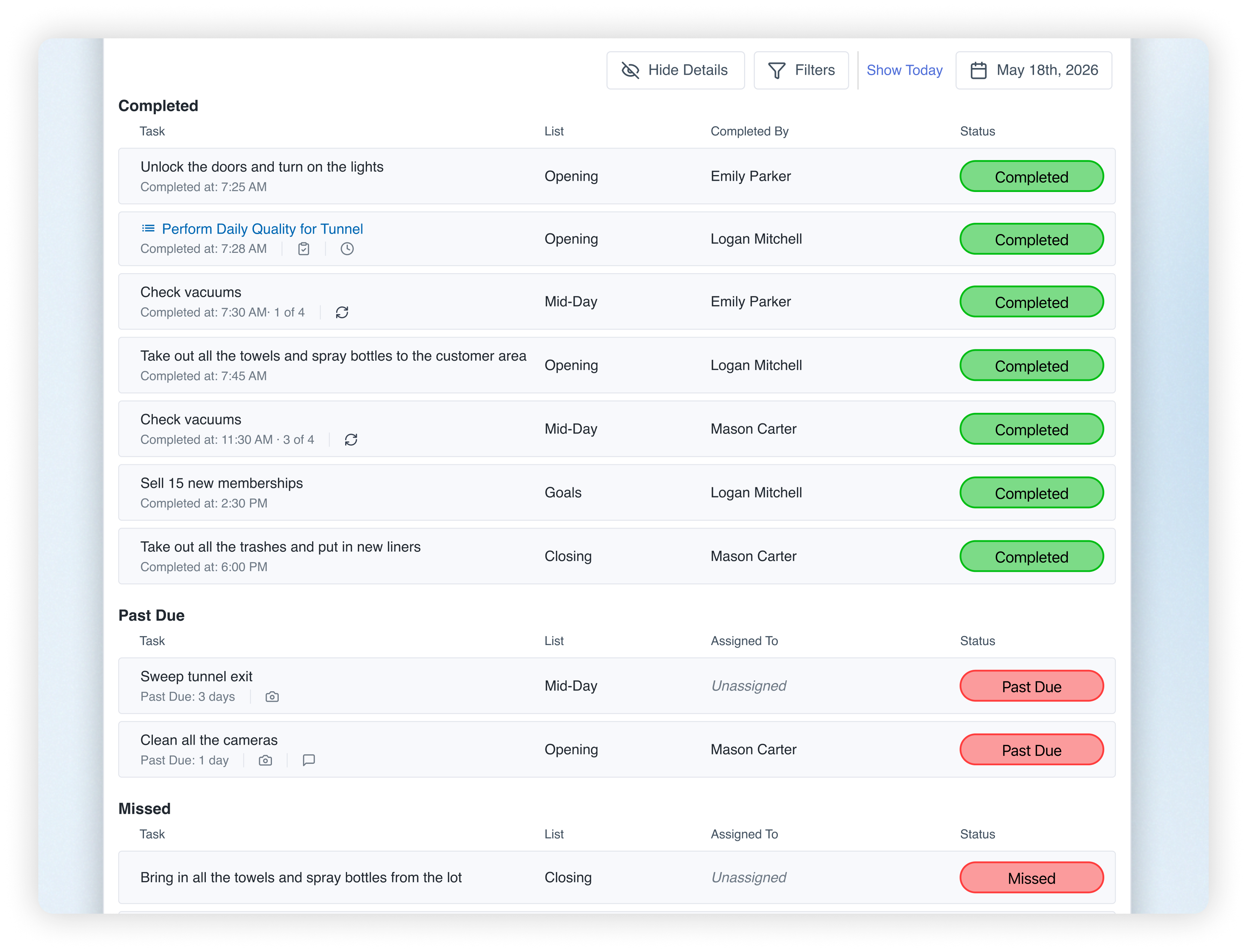Click Unassigned in Bring in towels row
The width and height of the screenshot is (1247, 952).
click(749, 877)
